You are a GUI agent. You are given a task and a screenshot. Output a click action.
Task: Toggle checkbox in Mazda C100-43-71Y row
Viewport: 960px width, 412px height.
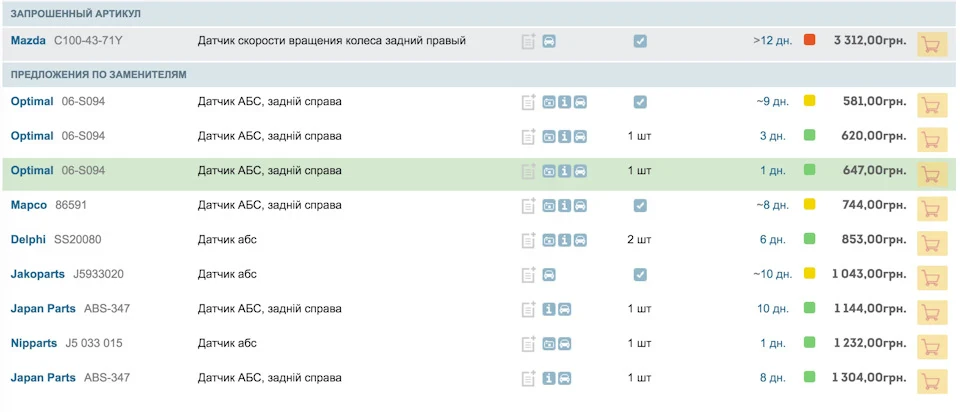(640, 42)
